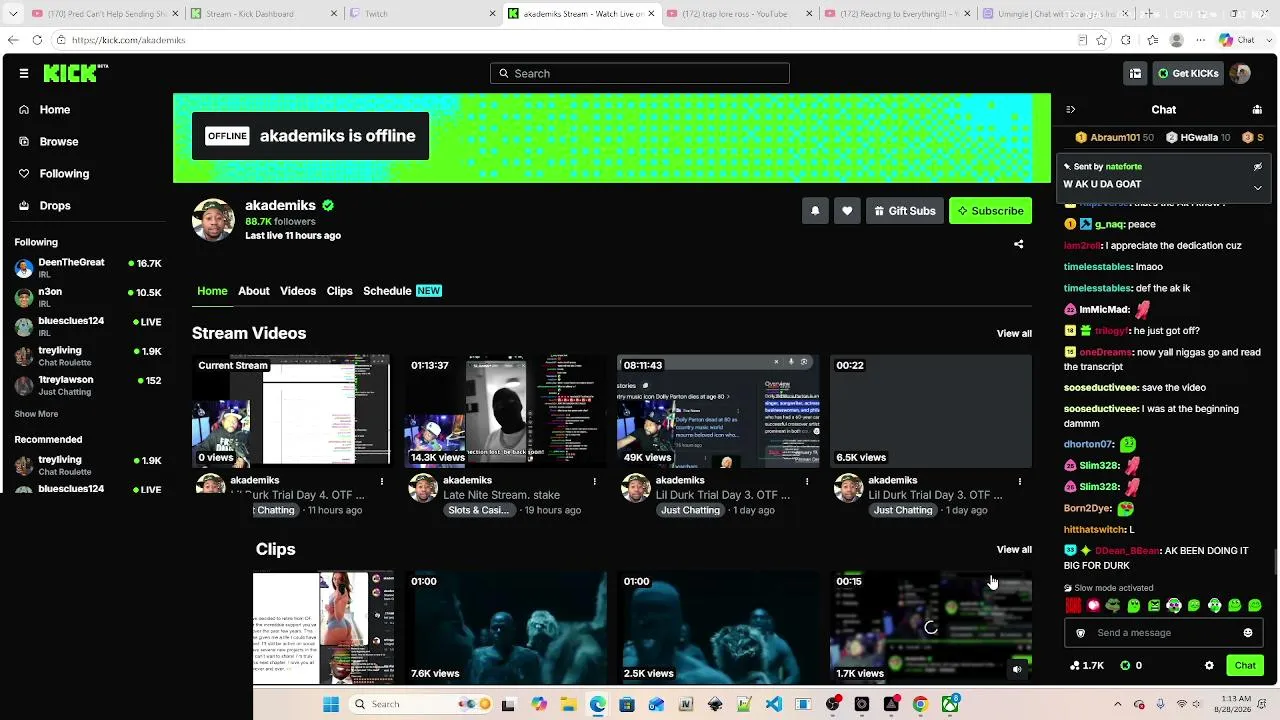Screen dimensions: 1280x720
Task: Click the shield icon in chat input
Action: click(x=1080, y=633)
